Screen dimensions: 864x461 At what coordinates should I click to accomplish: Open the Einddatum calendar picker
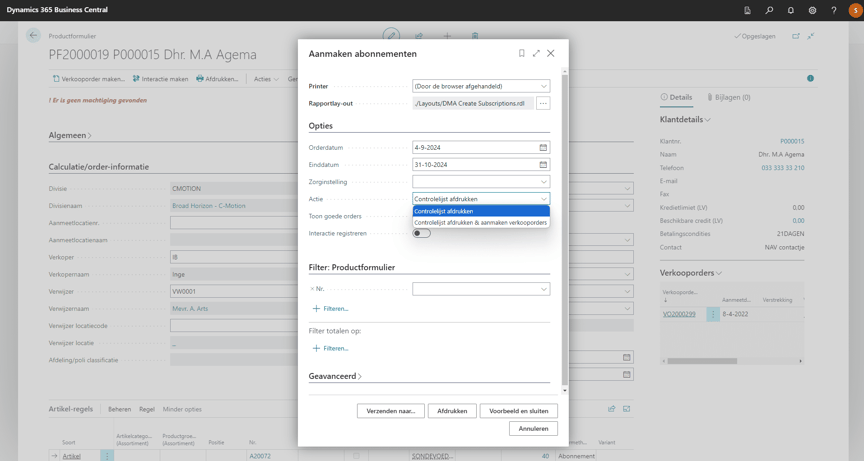(543, 165)
